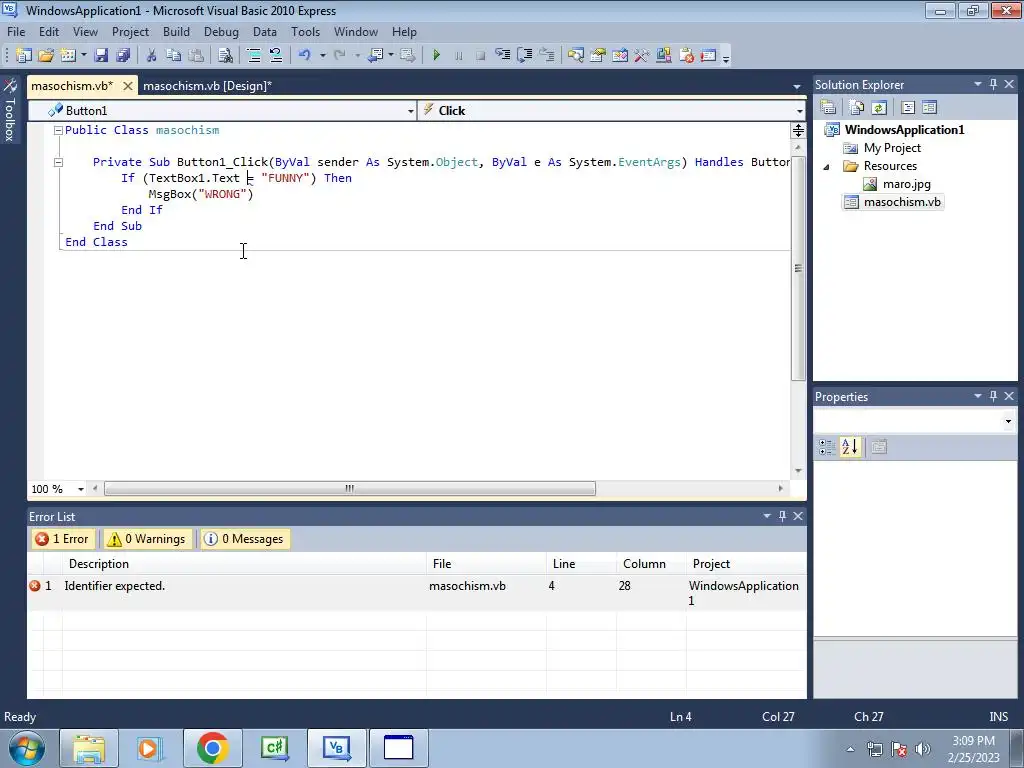The image size is (1024, 768).
Task: Click the Step Into toolbar icon
Action: tap(502, 56)
